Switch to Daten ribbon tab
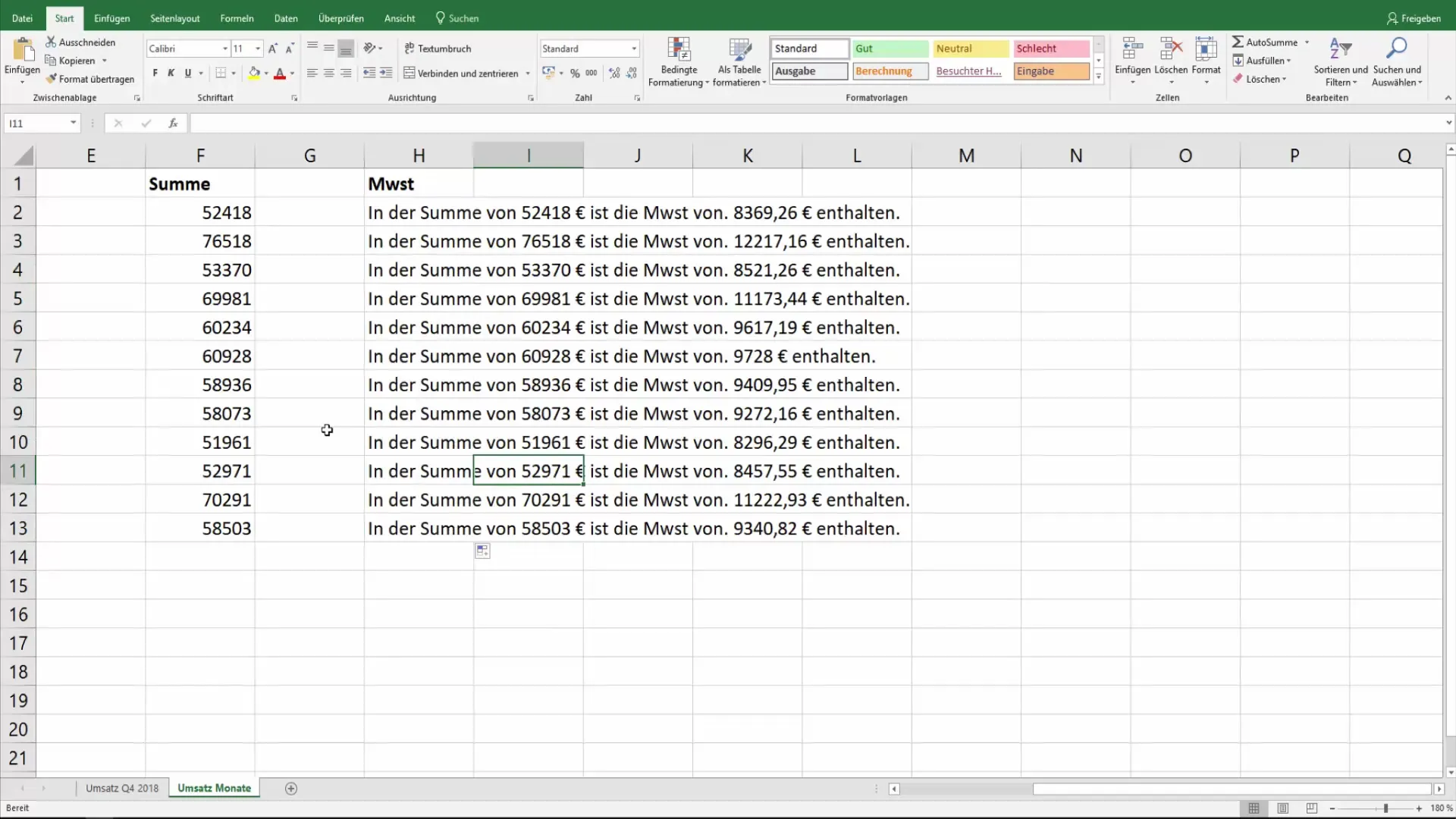Screen dimensions: 1456x819 286,18
